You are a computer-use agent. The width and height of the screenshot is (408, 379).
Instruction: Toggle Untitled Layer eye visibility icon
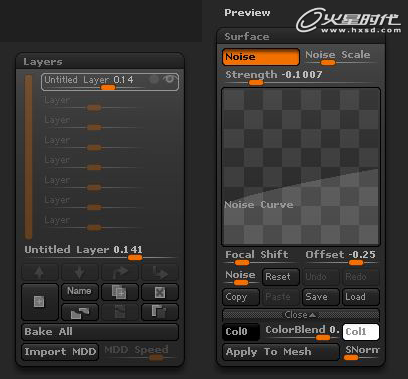click(x=170, y=79)
